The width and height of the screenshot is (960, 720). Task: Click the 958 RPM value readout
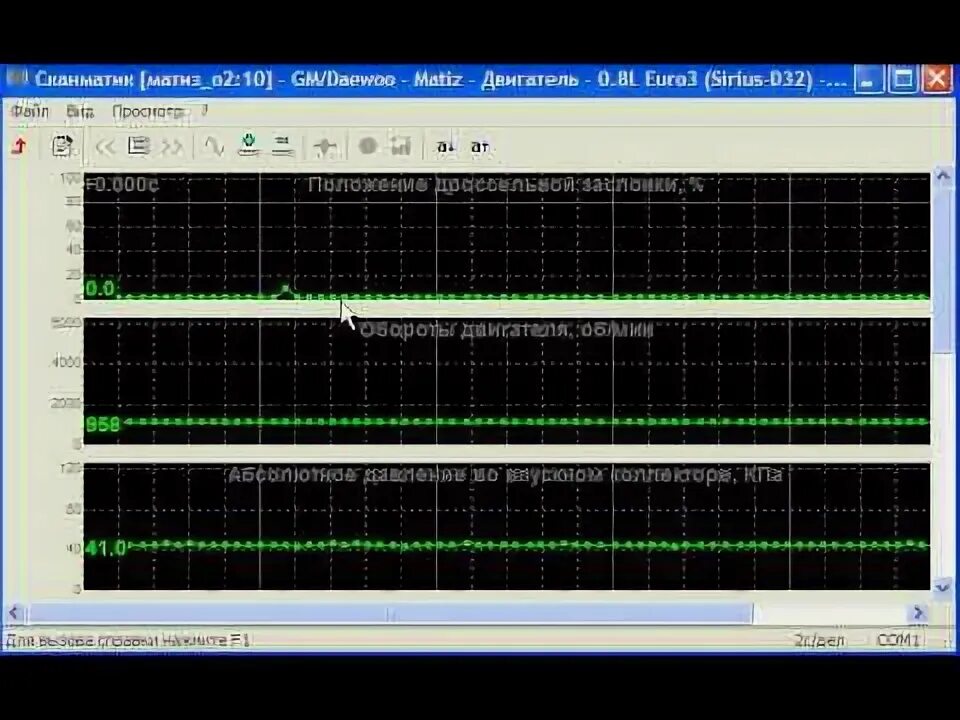102,424
